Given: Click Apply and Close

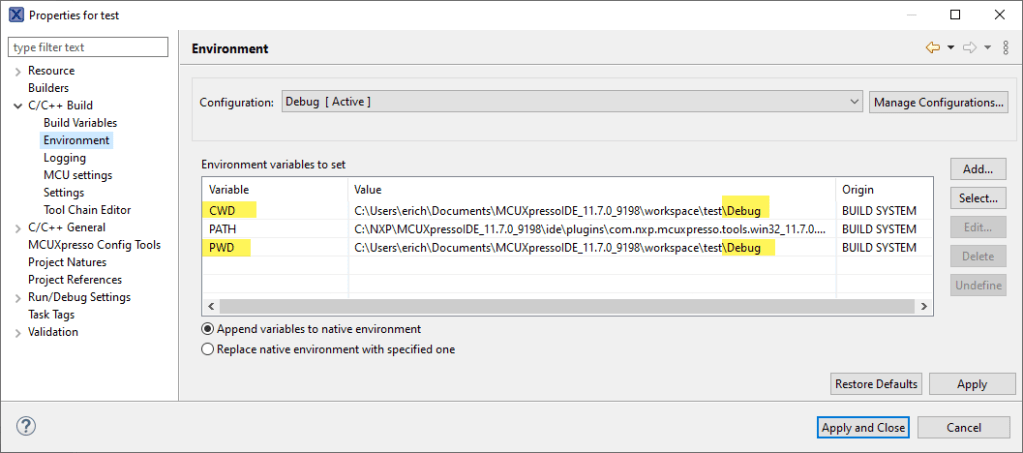Looking at the screenshot, I should pos(862,427).
